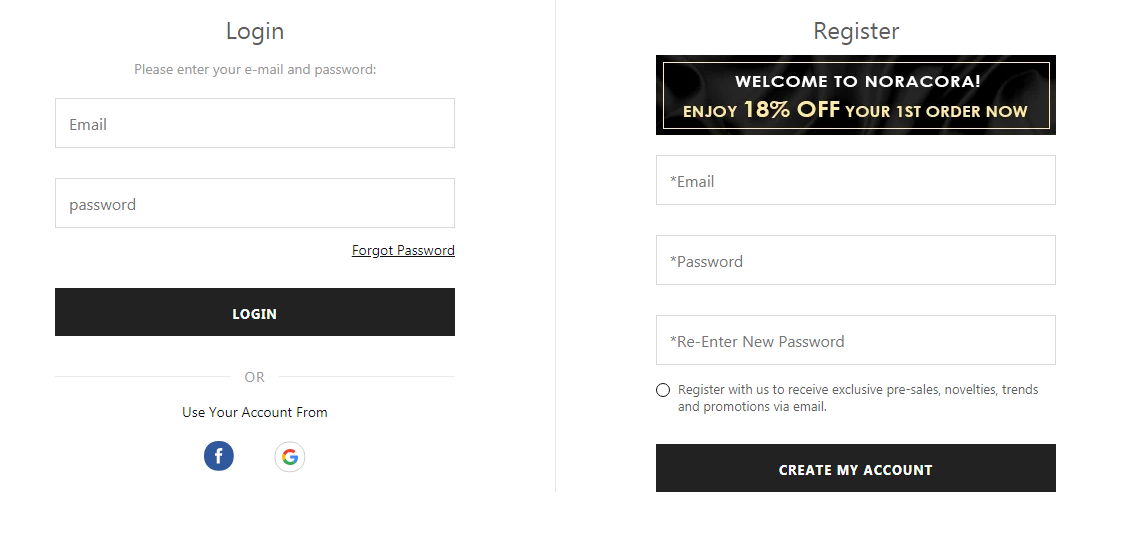Click the 'Use Your Account From' text

[255, 412]
